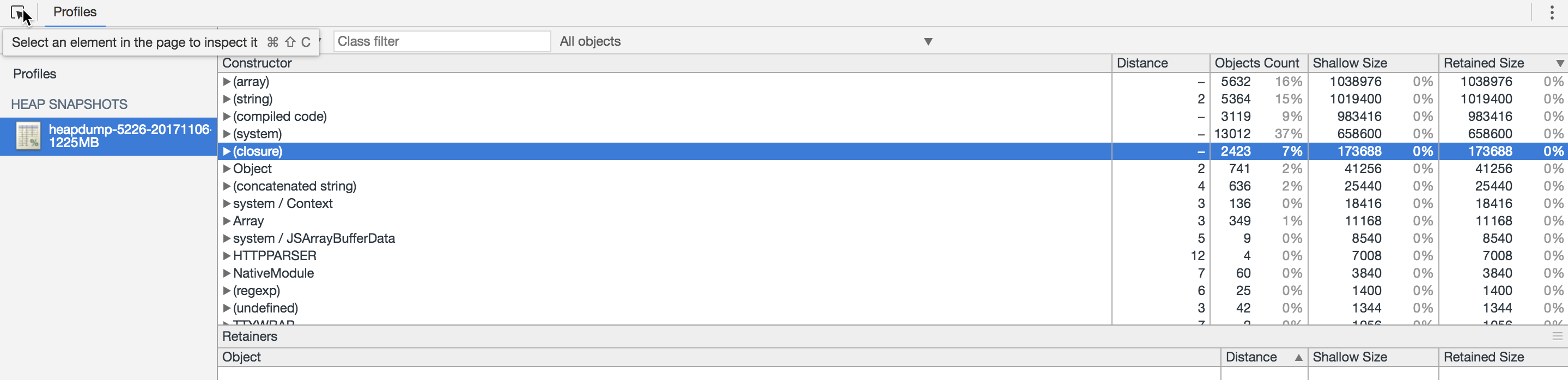The height and width of the screenshot is (380, 1568).
Task: Open the DevTools three-dot menu
Action: pyautogui.click(x=1552, y=13)
